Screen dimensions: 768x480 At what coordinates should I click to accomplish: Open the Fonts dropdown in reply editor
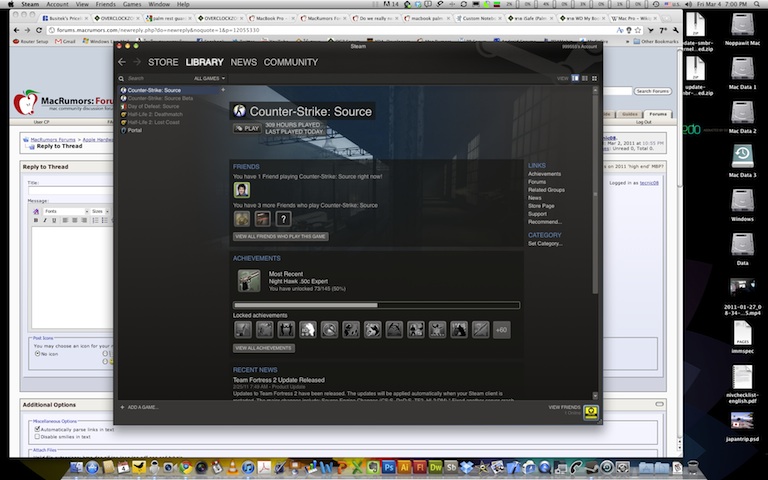[x=66, y=211]
